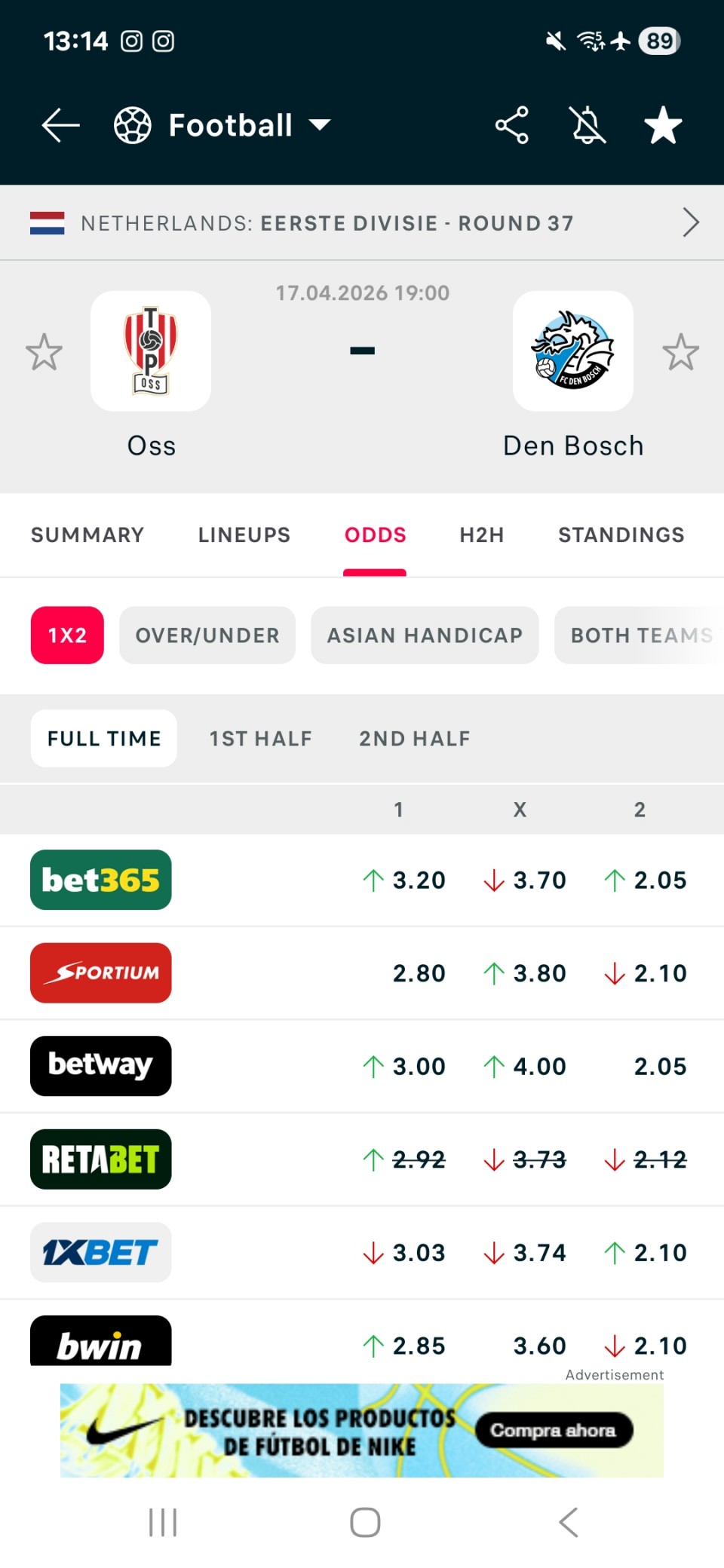The height and width of the screenshot is (1568, 724).
Task: Tap the share icon
Action: pos(511,125)
